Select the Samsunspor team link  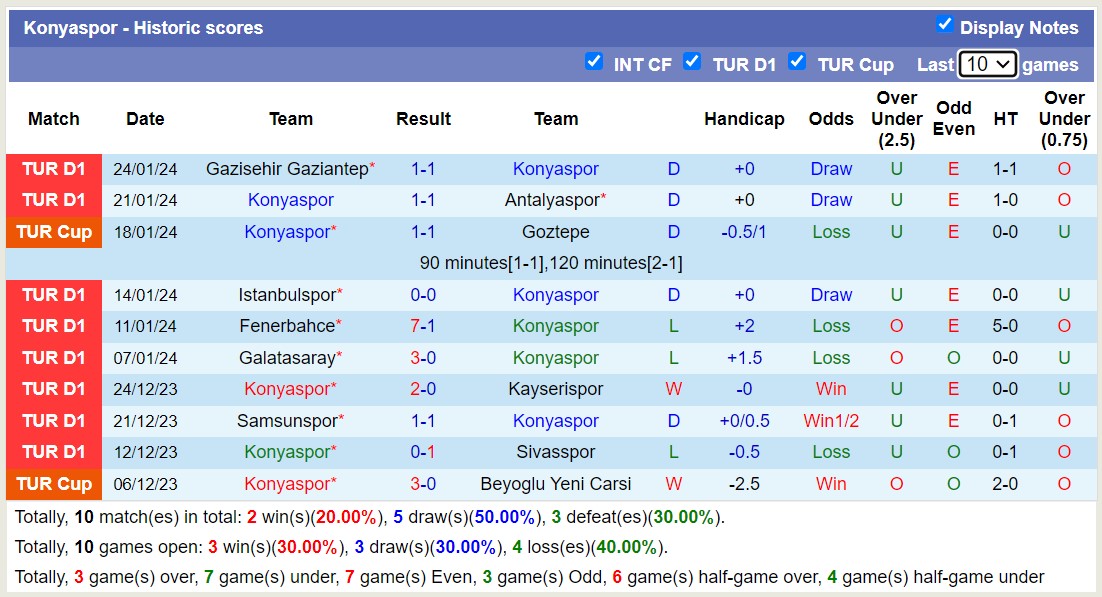tap(290, 420)
